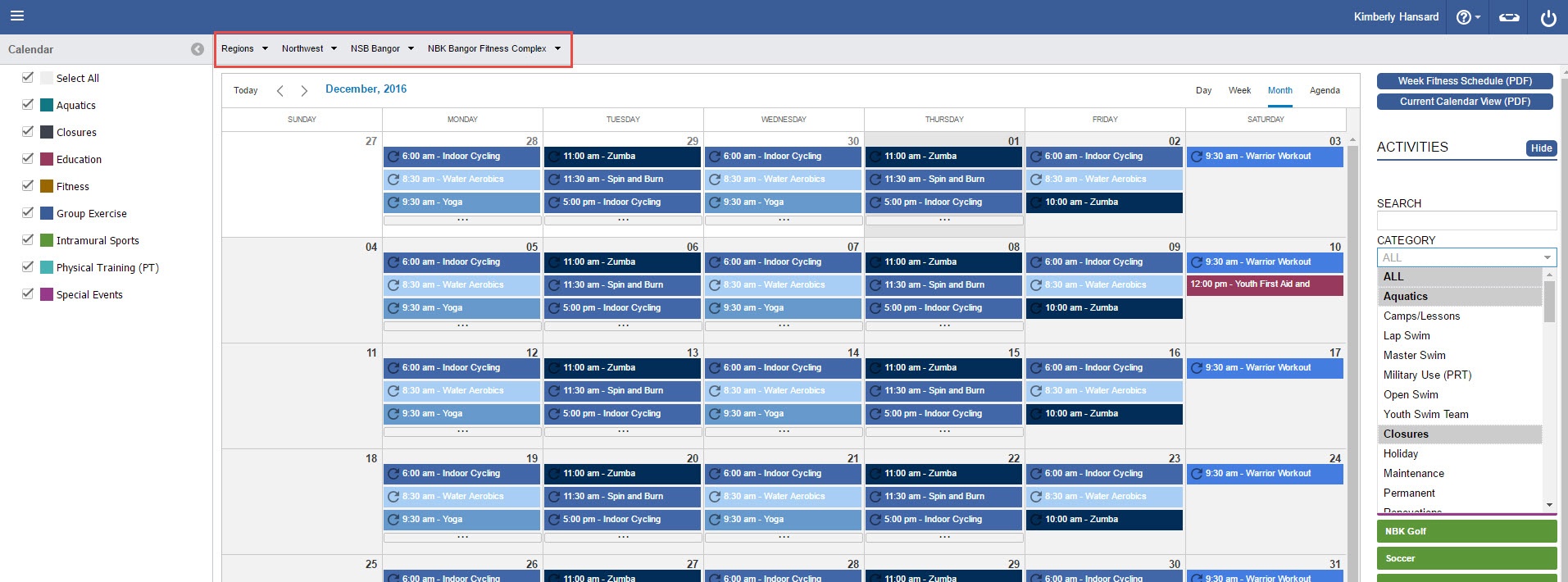Collapse the Calendar sidebar panel arrow
The image size is (1568, 582).
[198, 49]
